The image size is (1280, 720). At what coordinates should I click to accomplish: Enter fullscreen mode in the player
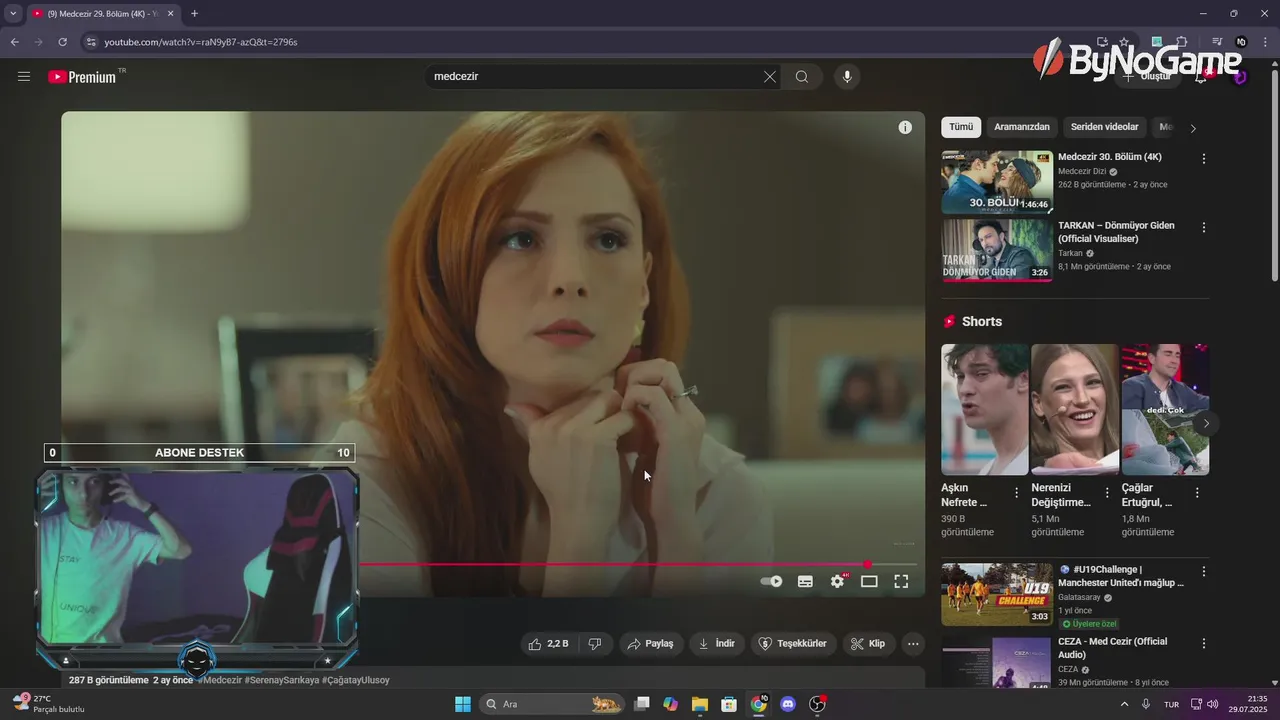(901, 581)
